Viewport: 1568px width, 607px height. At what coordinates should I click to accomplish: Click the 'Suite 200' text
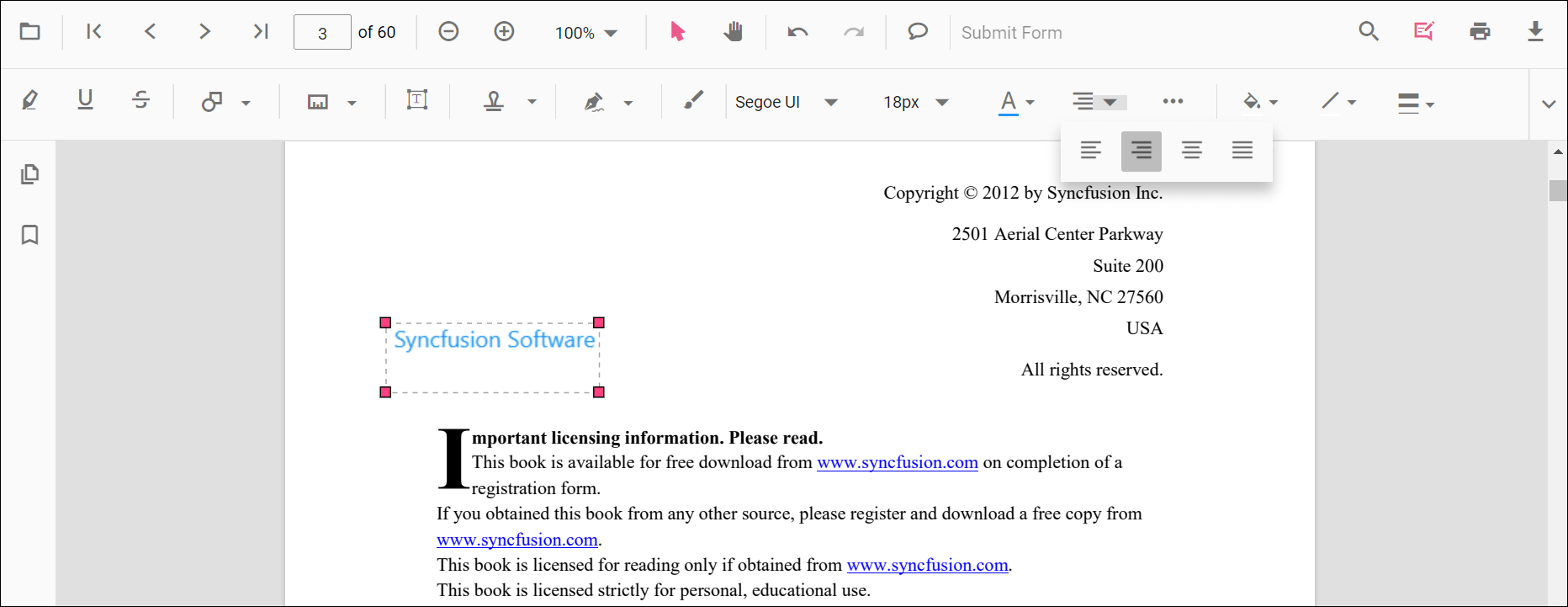[x=1128, y=266]
